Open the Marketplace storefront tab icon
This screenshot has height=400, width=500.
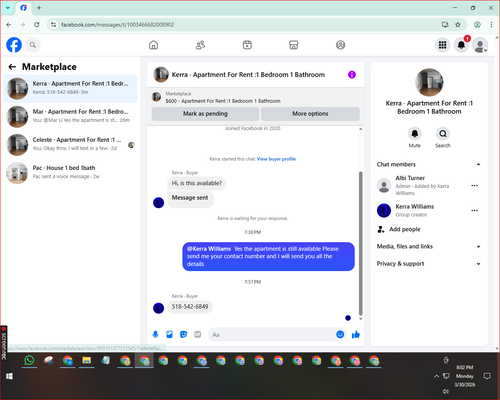294,45
